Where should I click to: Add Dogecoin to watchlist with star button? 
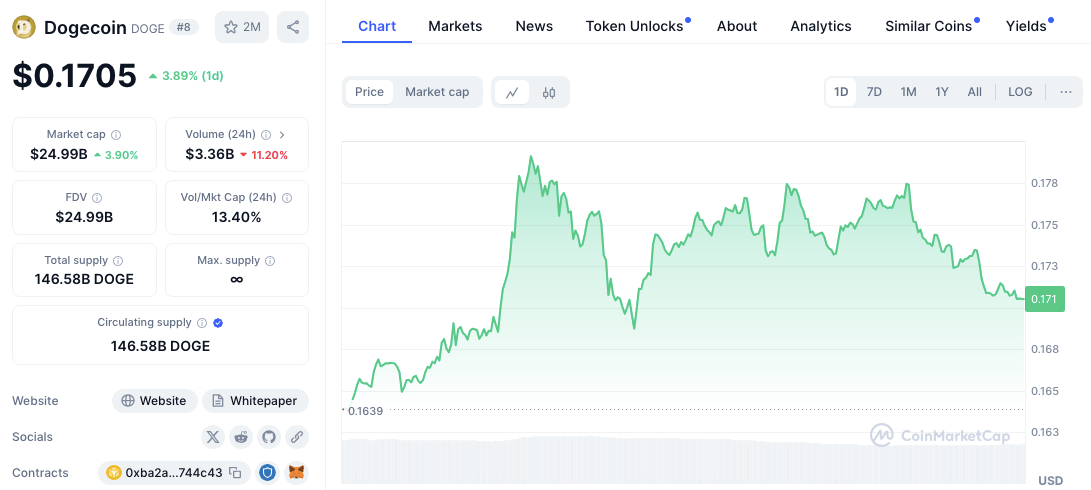click(x=241, y=27)
